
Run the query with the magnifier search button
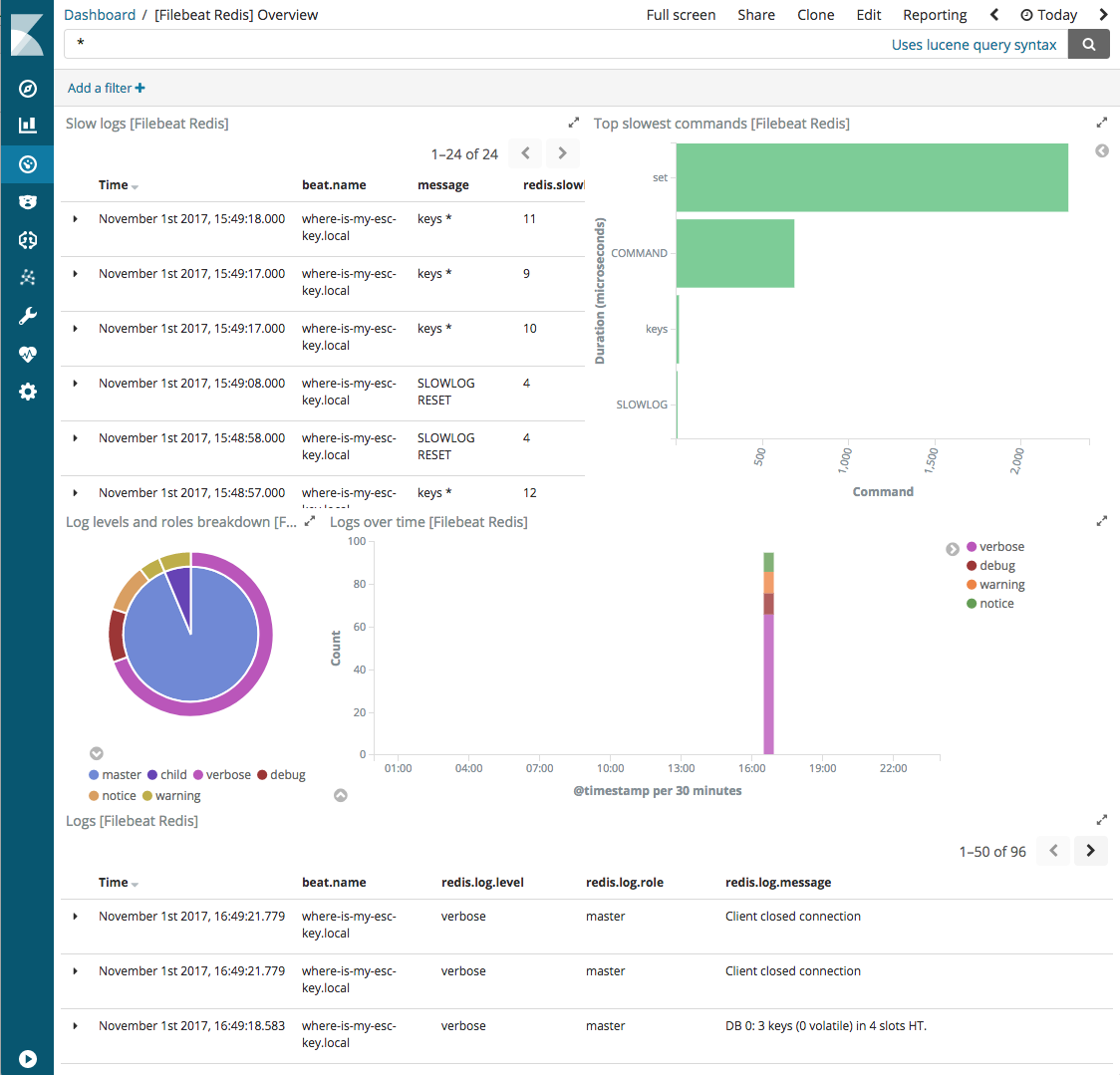pos(1088,44)
